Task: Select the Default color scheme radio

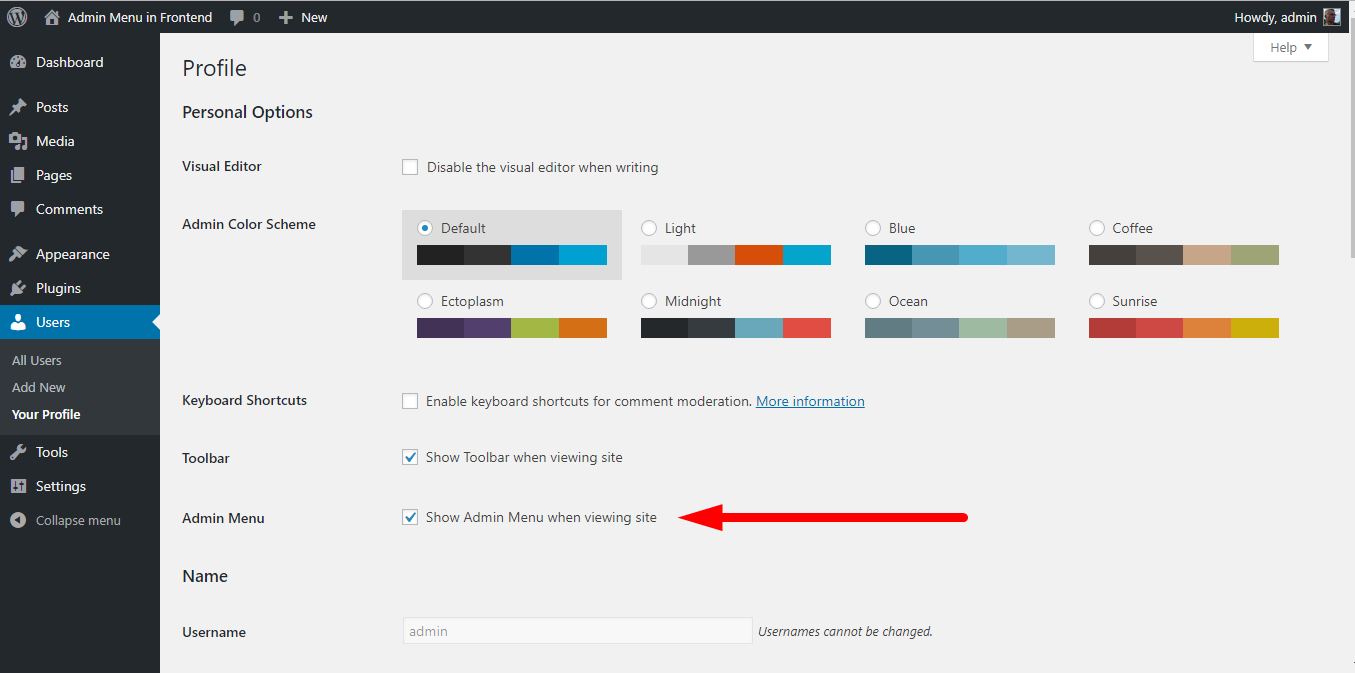Action: tap(425, 228)
